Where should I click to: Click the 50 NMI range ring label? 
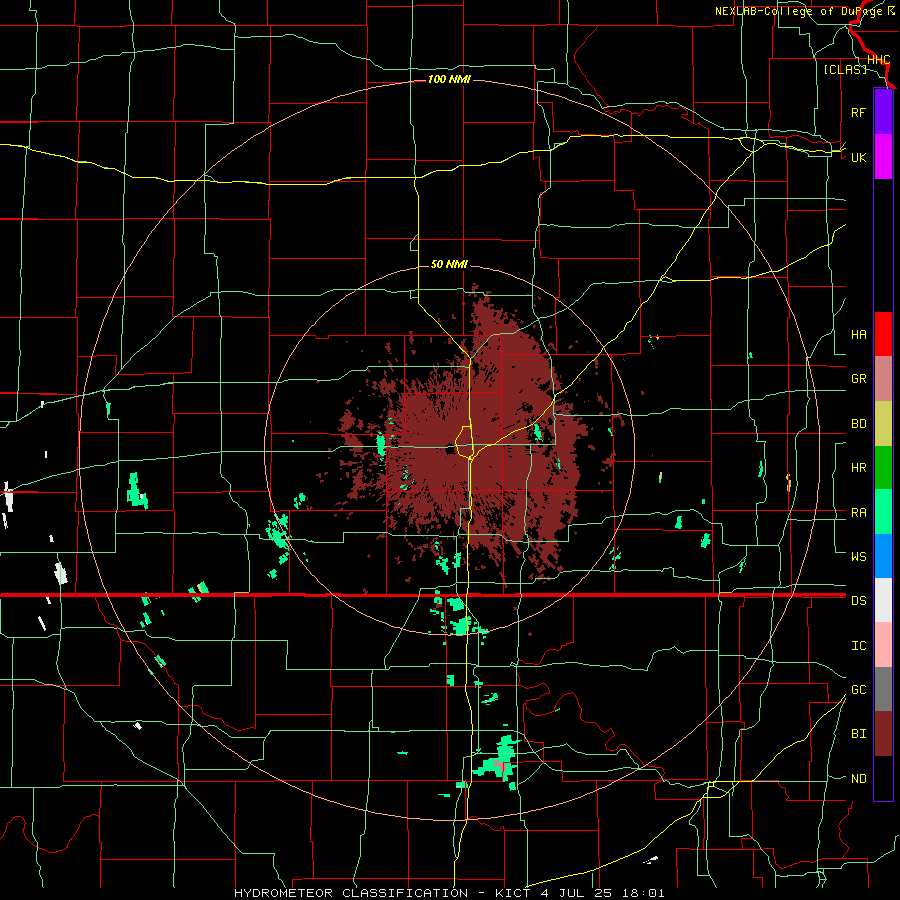tap(449, 265)
